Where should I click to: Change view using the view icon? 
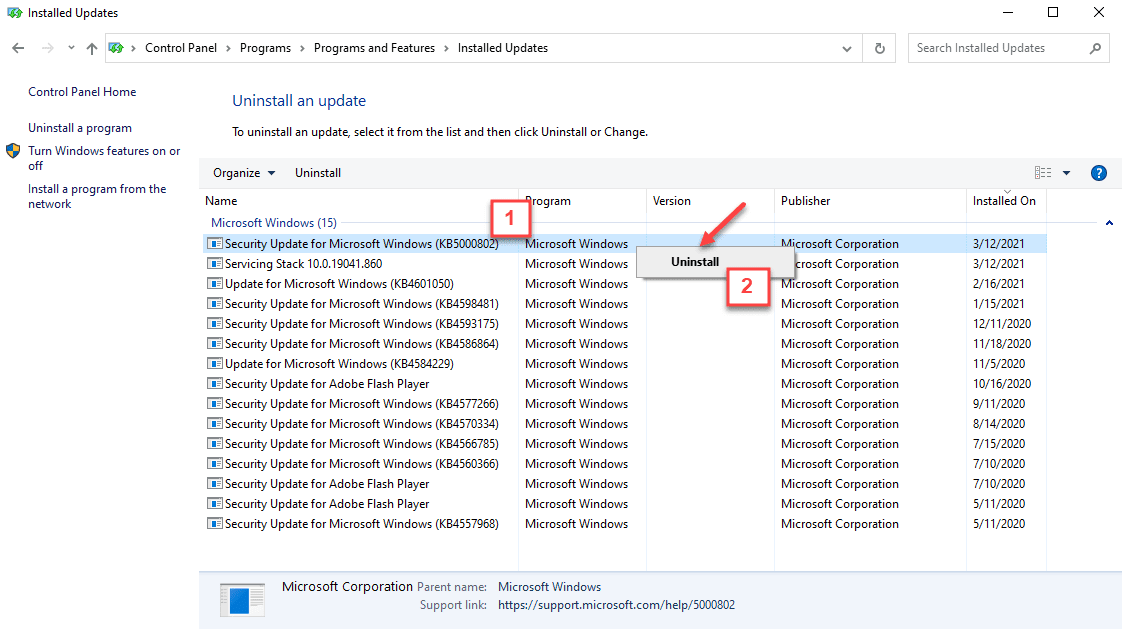click(x=1043, y=172)
